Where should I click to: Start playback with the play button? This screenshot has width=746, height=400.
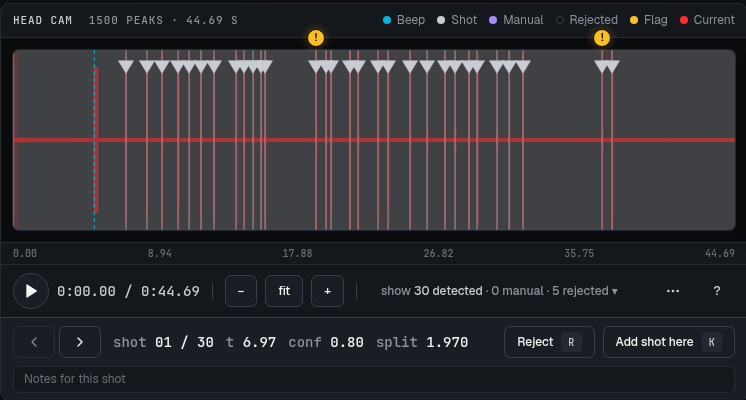pyautogui.click(x=31, y=291)
